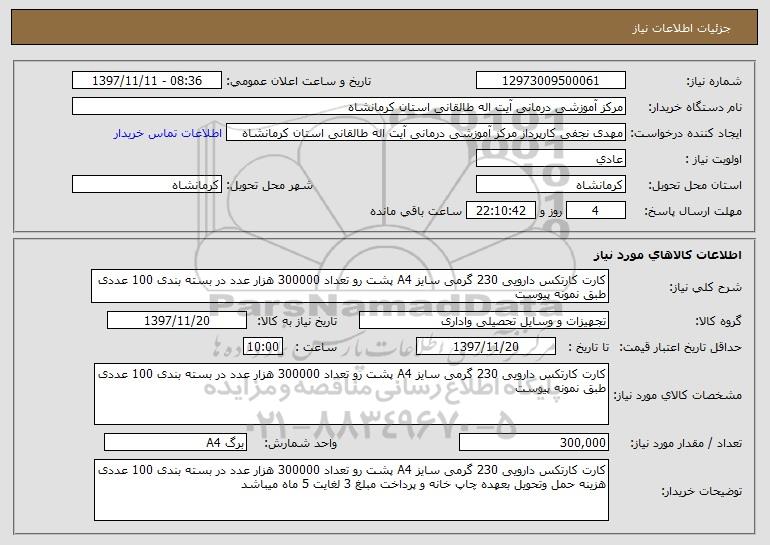
Task: Select the استان محل تحویل label
Action: [695, 186]
